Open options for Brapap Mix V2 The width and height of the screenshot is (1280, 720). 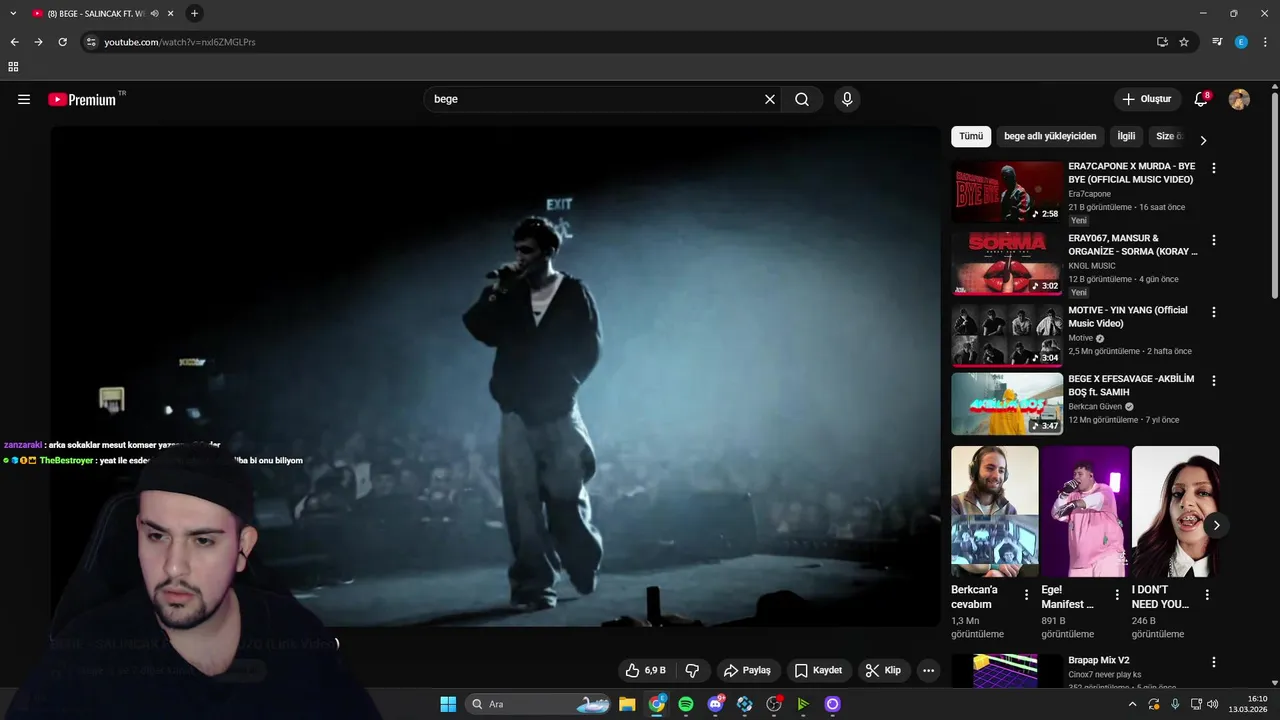point(1214,662)
